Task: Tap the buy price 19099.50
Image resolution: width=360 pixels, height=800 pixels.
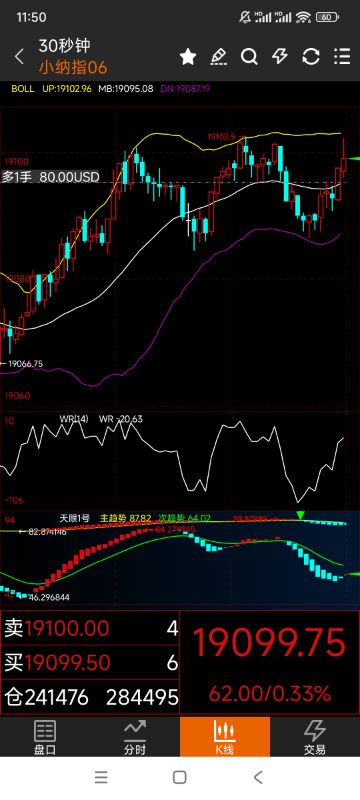Action: click(x=67, y=663)
